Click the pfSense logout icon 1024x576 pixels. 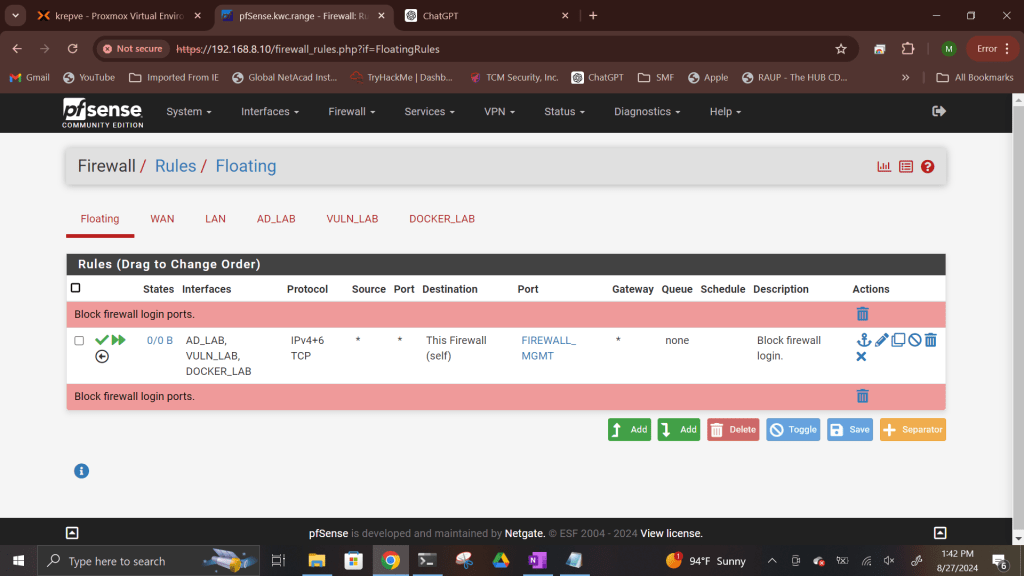[938, 111]
